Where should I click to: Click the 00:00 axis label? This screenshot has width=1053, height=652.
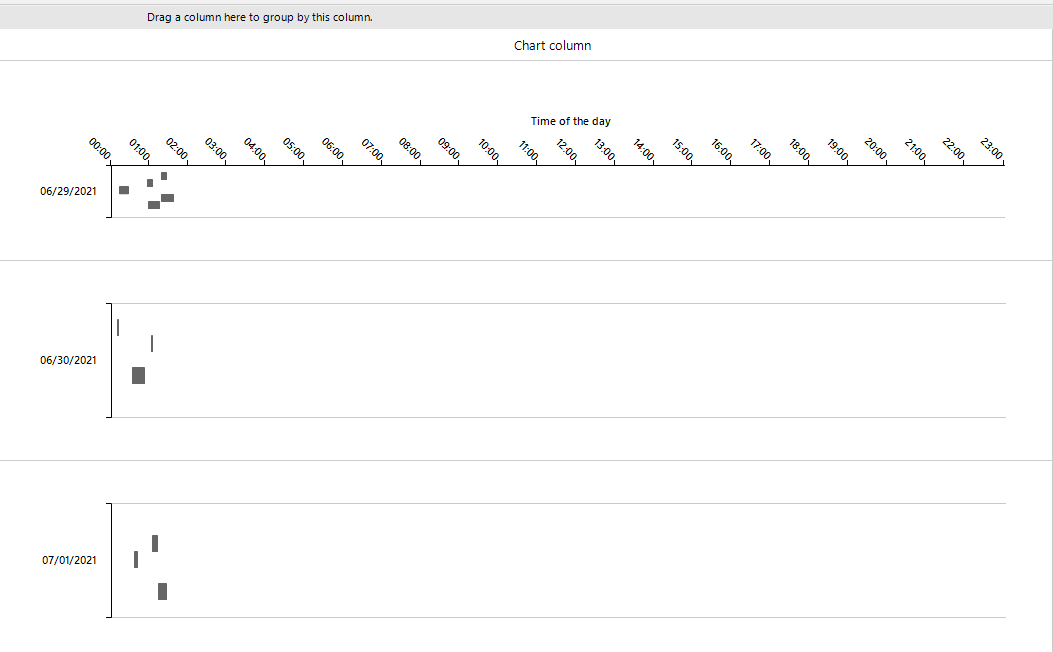pos(99,150)
